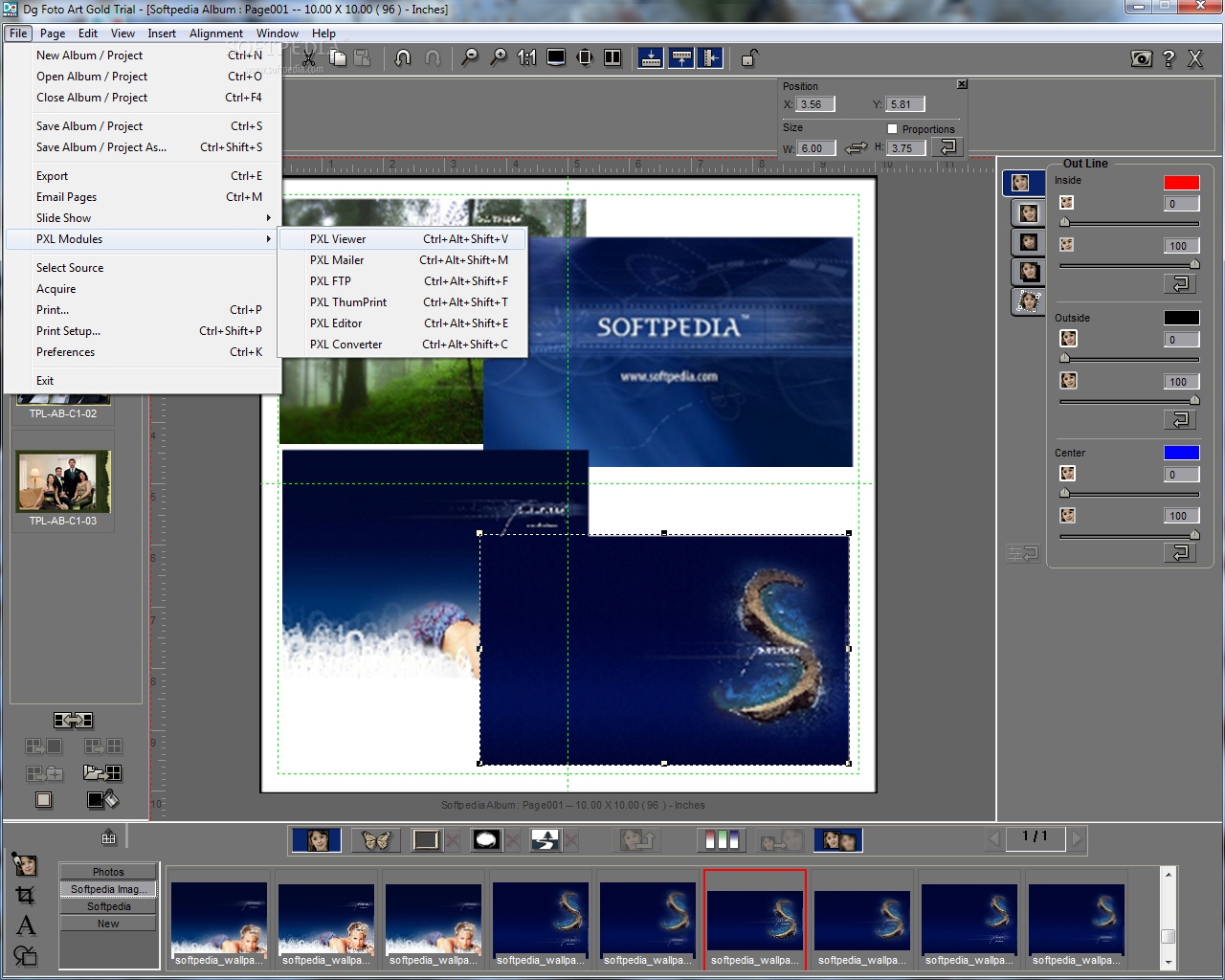Click the swap width and height arrows icon
Screen dimensions: 1225x980
(x=856, y=147)
